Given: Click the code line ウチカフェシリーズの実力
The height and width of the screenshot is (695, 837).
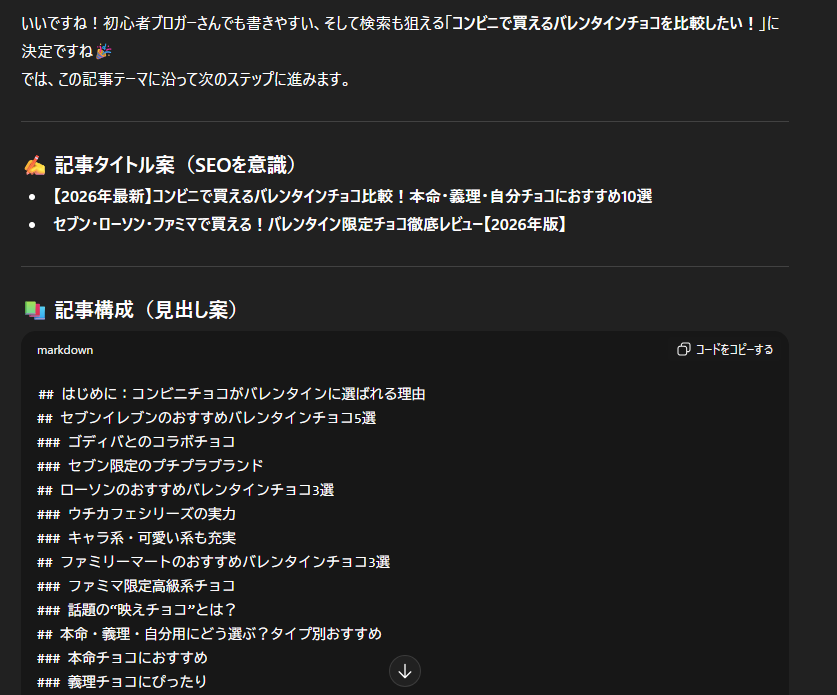Looking at the screenshot, I should (x=151, y=514).
